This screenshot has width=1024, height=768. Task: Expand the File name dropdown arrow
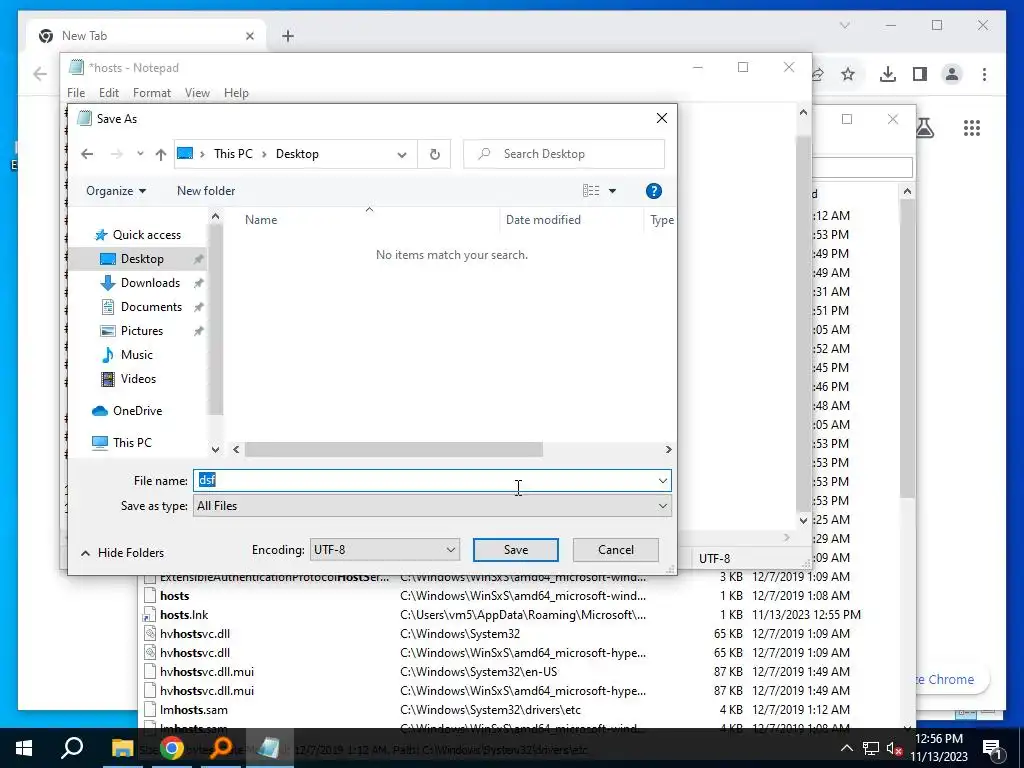[x=663, y=481]
